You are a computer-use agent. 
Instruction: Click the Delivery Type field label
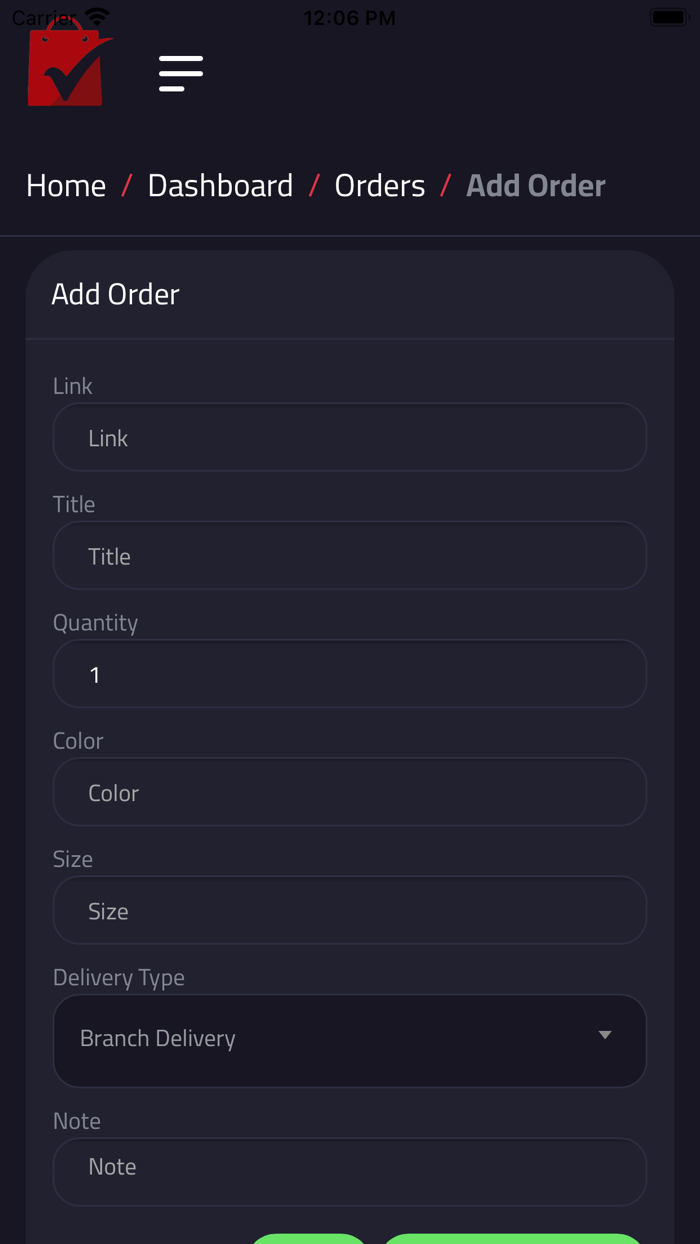(119, 977)
